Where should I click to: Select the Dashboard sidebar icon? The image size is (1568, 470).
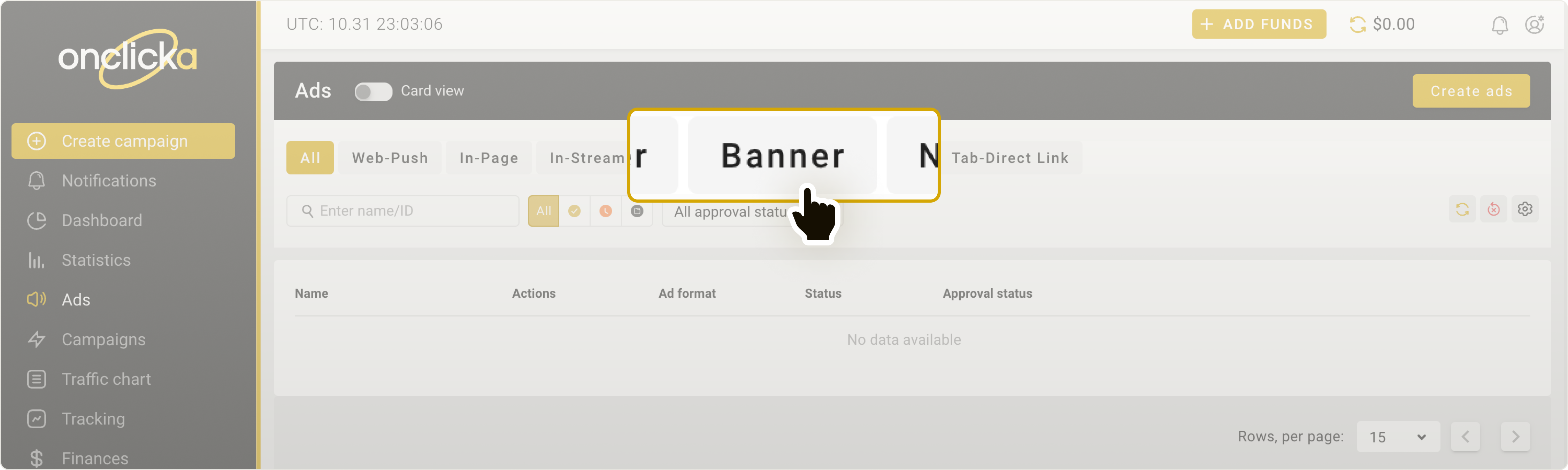point(37,220)
